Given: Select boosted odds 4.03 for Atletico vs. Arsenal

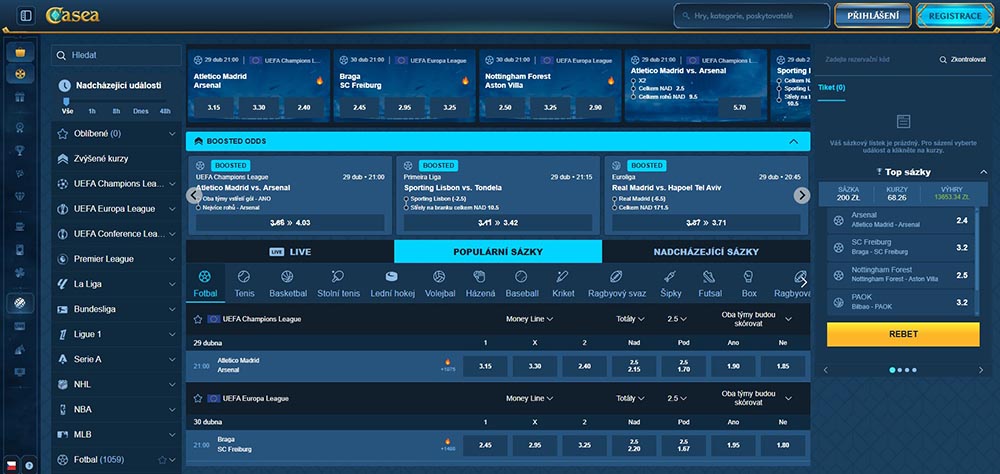Looking at the screenshot, I should pyautogui.click(x=290, y=223).
